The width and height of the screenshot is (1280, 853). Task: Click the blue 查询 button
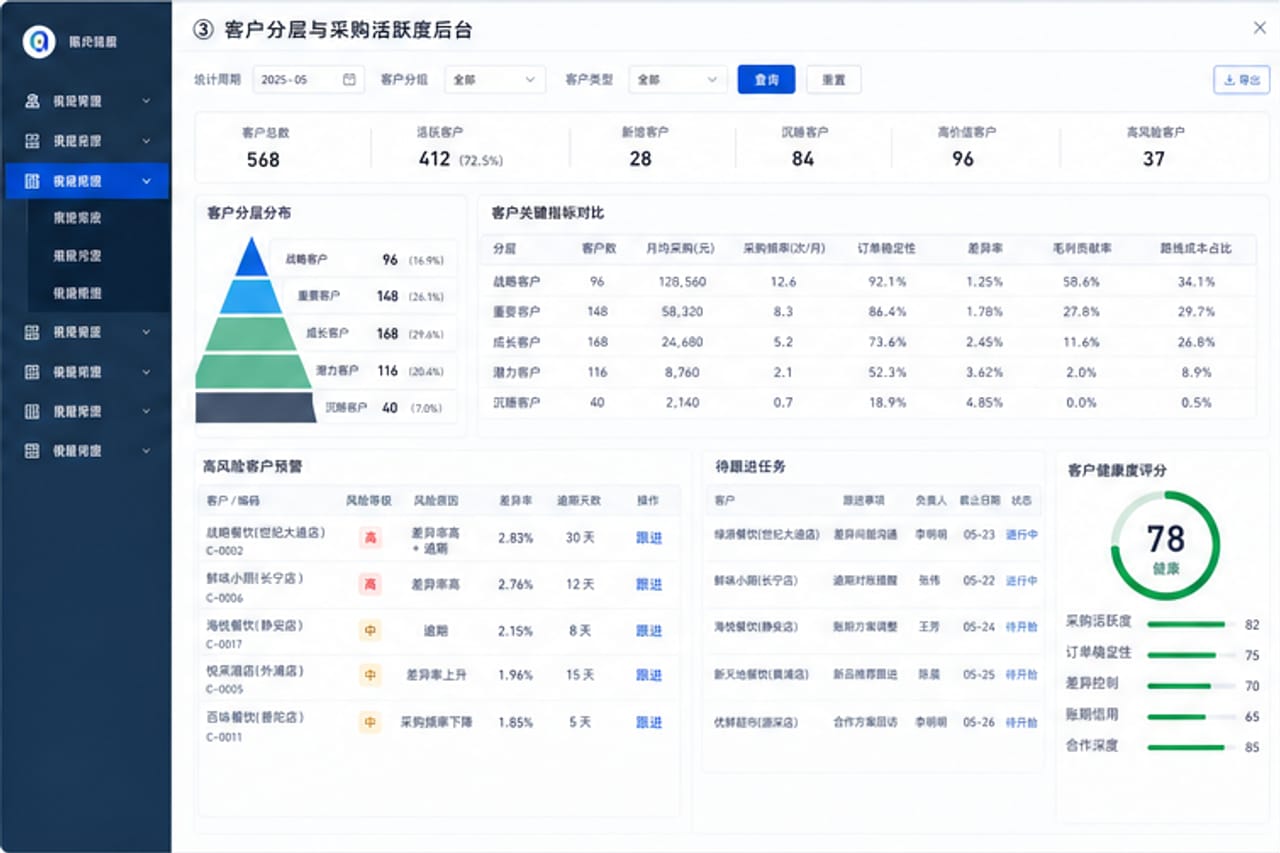pyautogui.click(x=766, y=79)
